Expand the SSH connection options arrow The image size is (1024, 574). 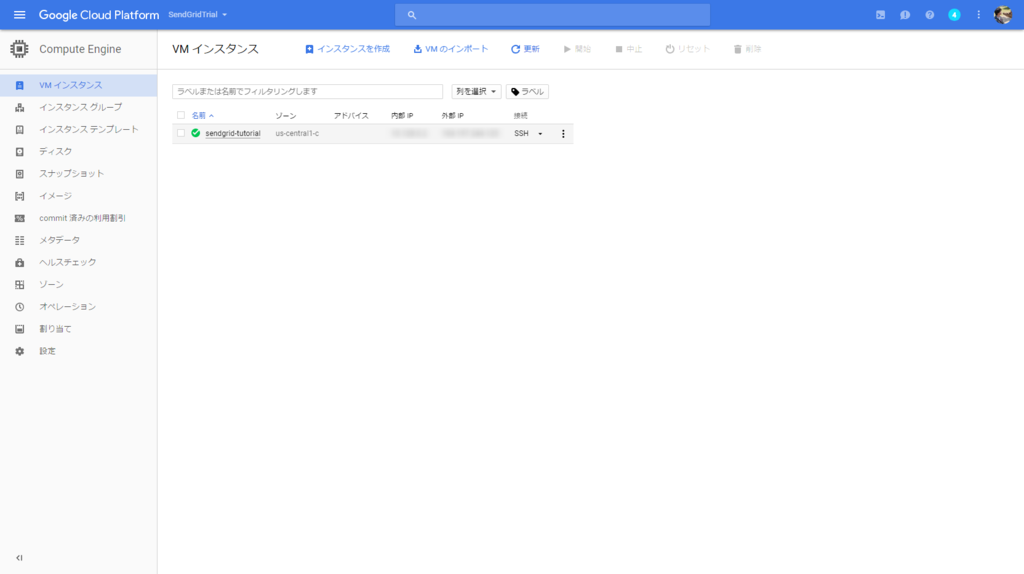tap(540, 134)
